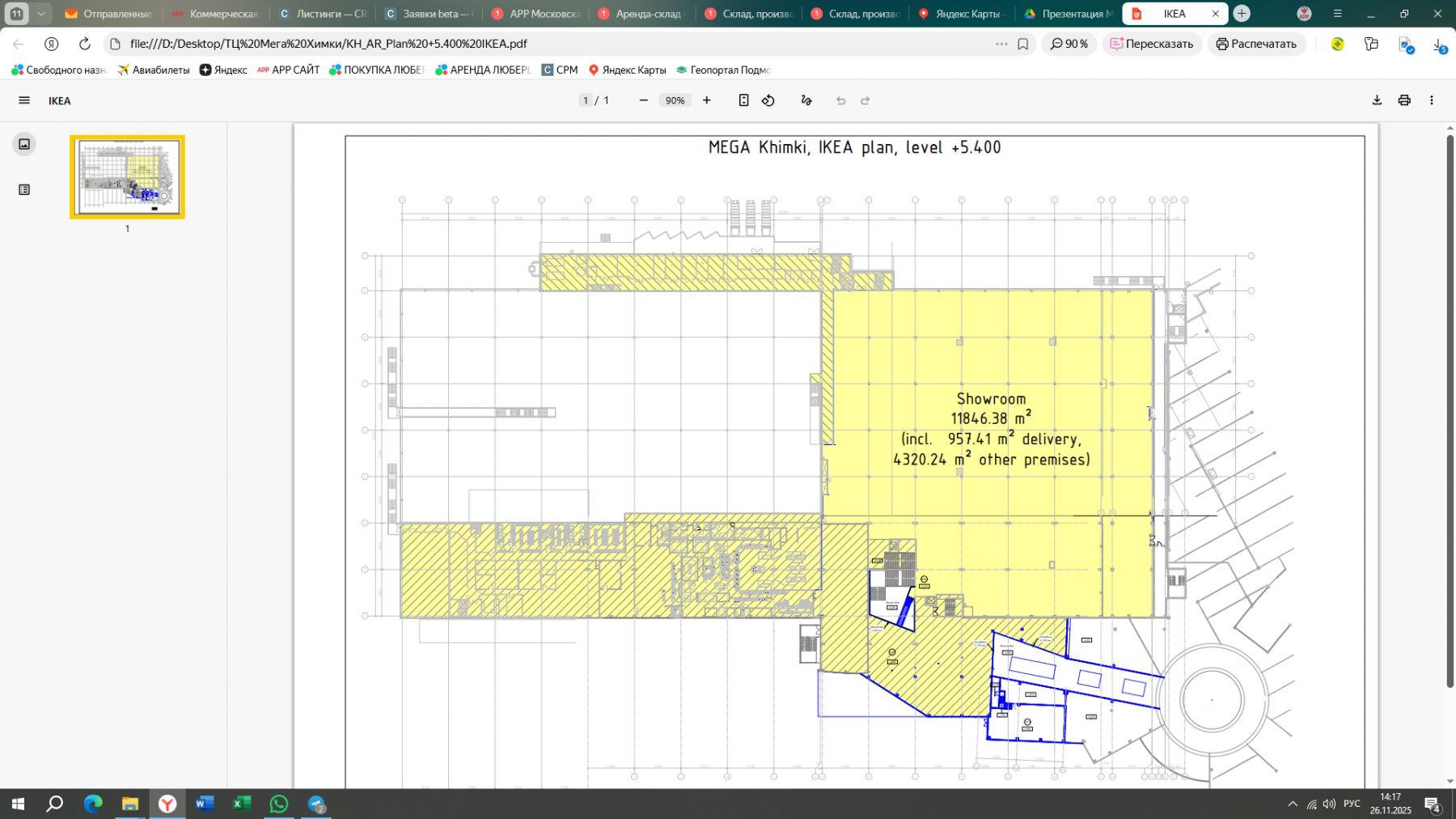
Task: Switch to the Яндекс Карты tab
Action: (x=963, y=14)
